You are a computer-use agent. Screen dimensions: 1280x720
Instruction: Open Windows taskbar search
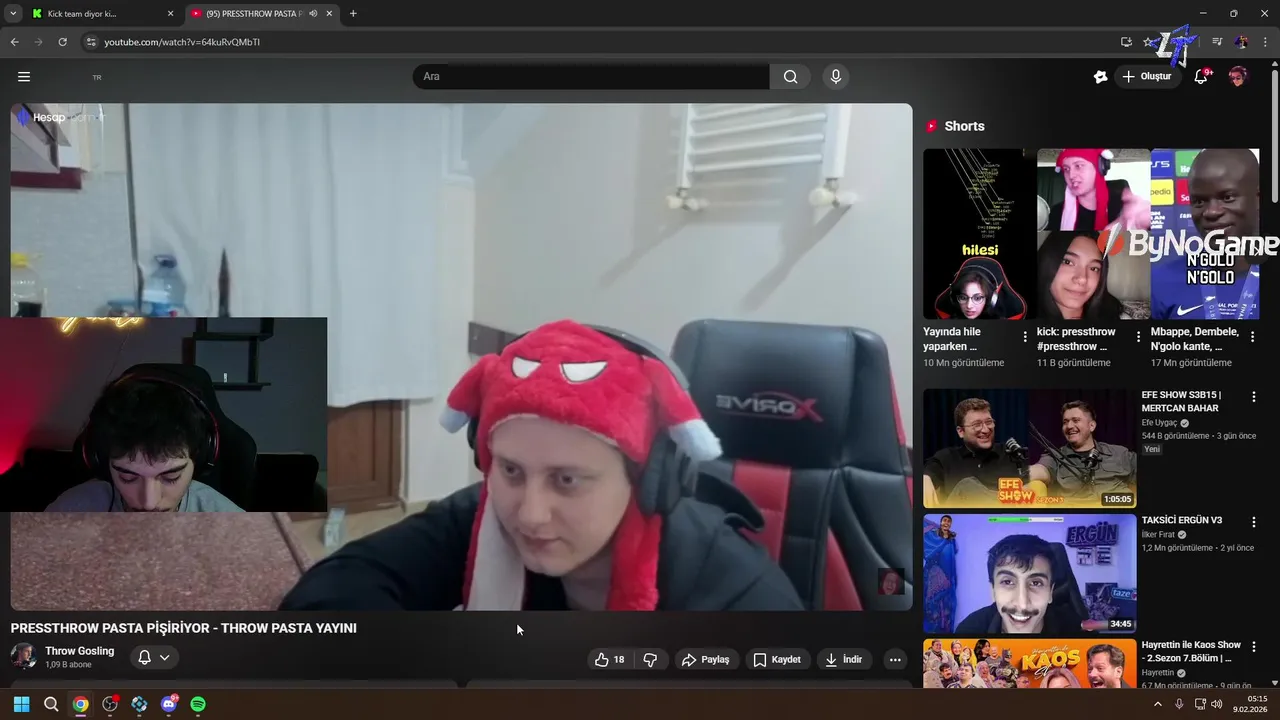pos(51,704)
